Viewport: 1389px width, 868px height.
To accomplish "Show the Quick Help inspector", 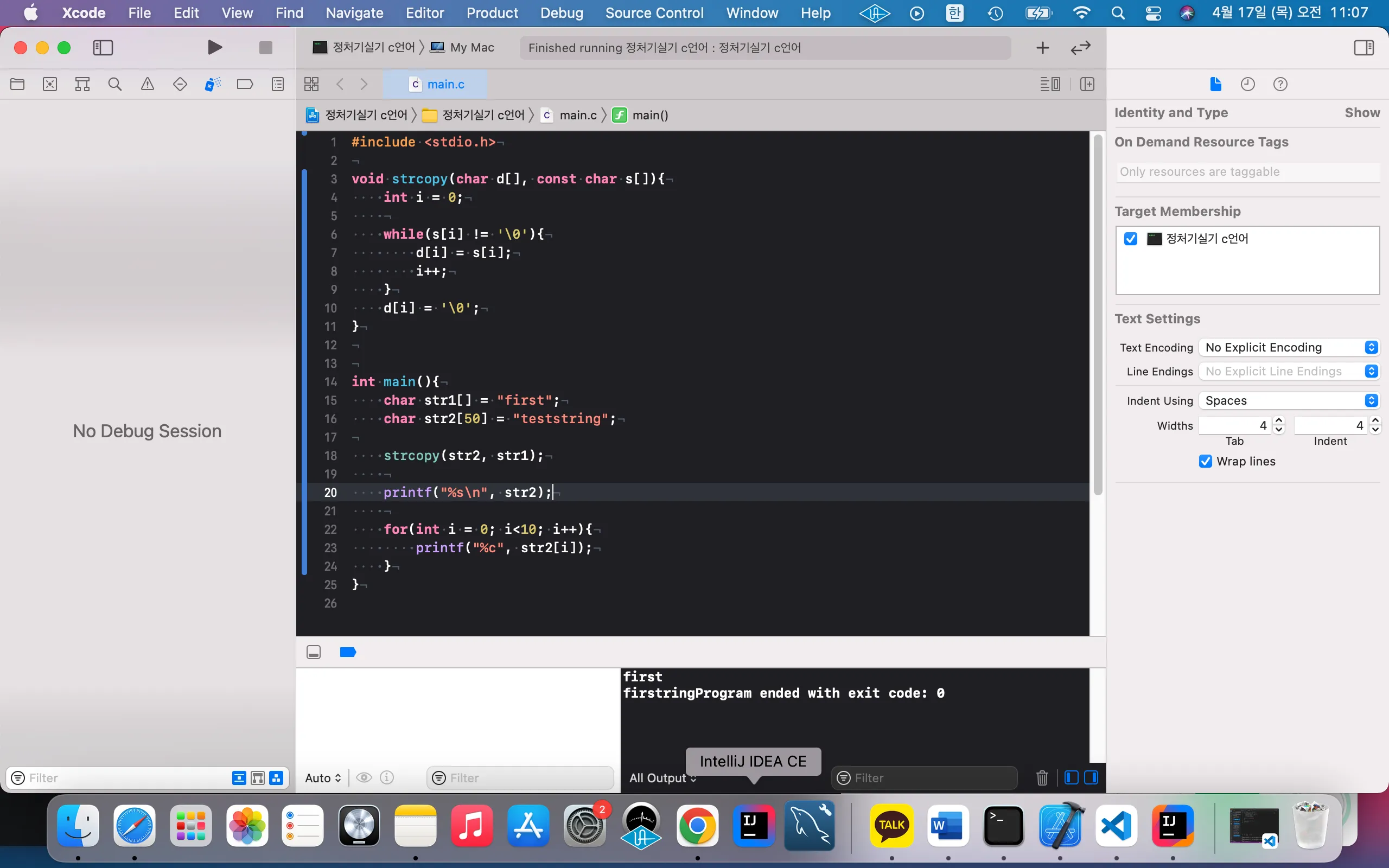I will coord(1280,85).
